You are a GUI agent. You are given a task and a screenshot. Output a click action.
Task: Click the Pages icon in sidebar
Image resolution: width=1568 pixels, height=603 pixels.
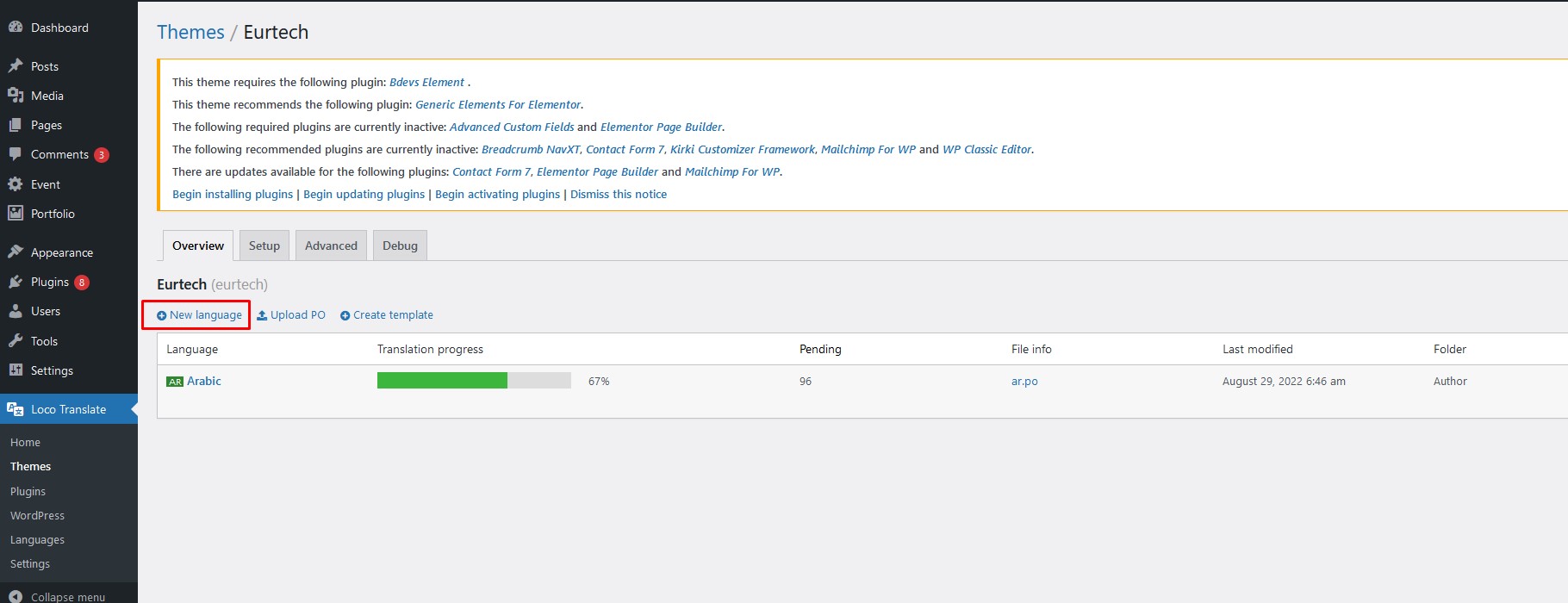coord(16,125)
